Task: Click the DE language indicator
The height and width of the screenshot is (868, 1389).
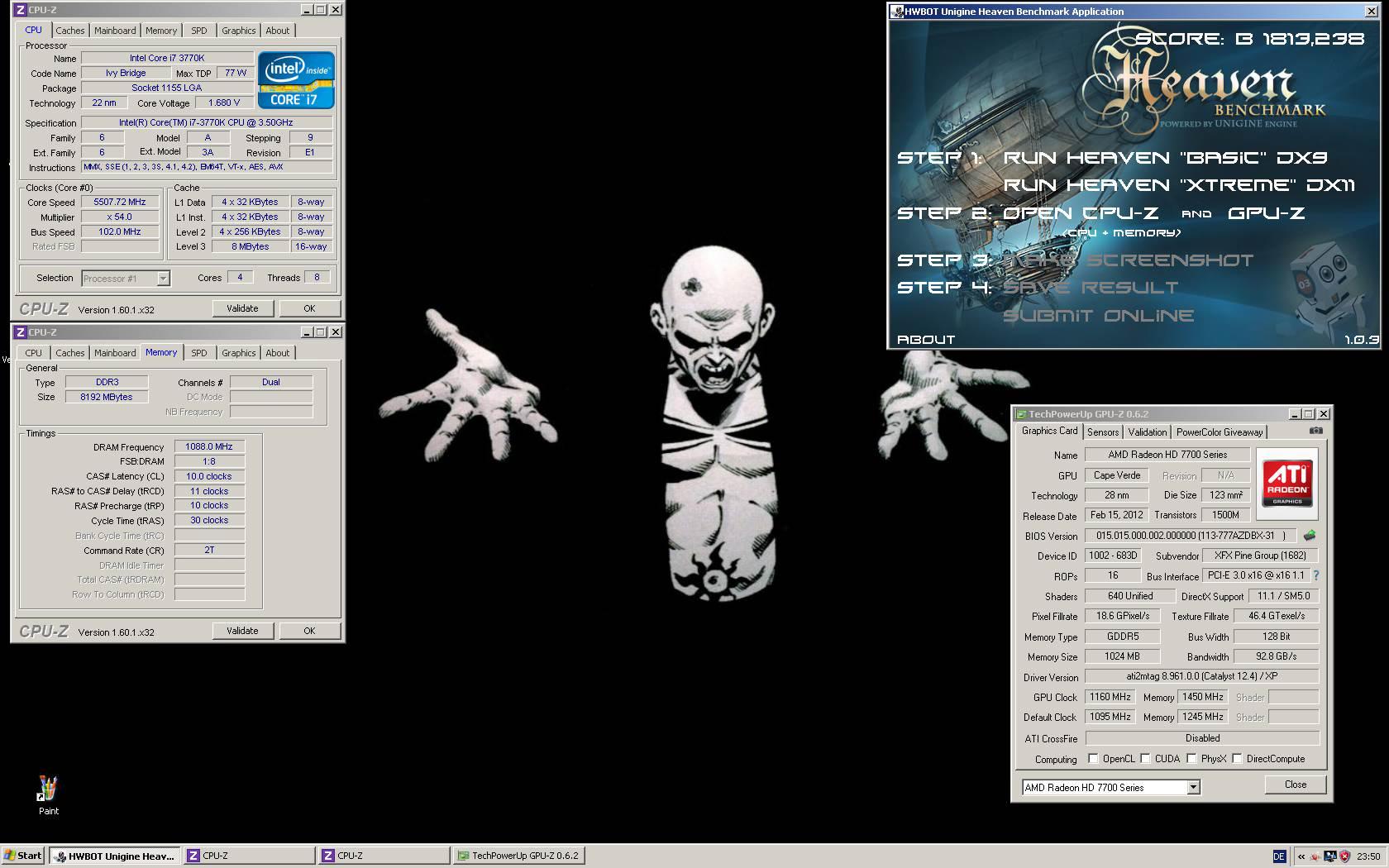Action: tap(1279, 856)
